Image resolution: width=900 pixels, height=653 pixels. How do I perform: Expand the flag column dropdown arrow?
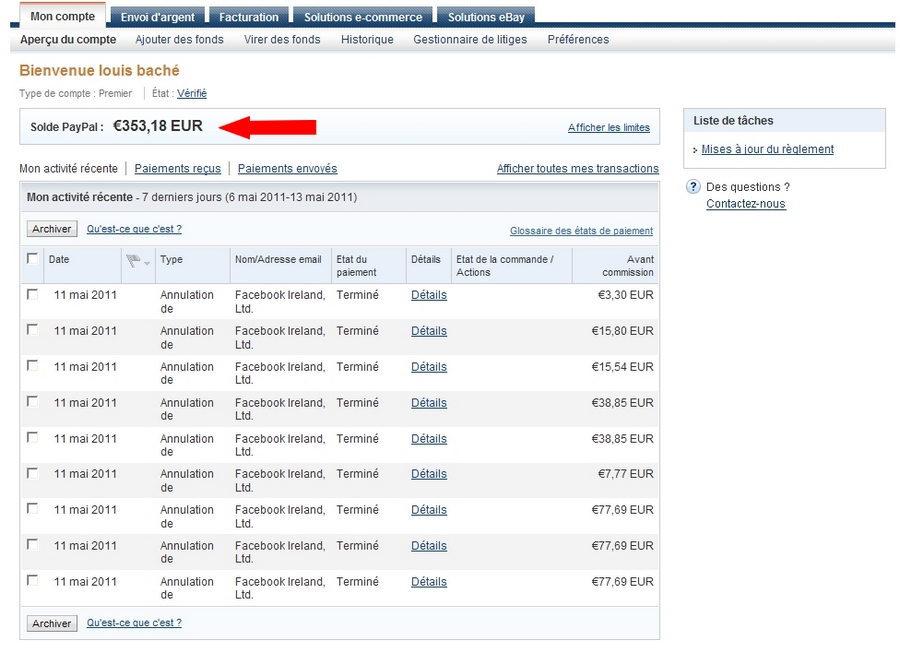click(x=147, y=263)
